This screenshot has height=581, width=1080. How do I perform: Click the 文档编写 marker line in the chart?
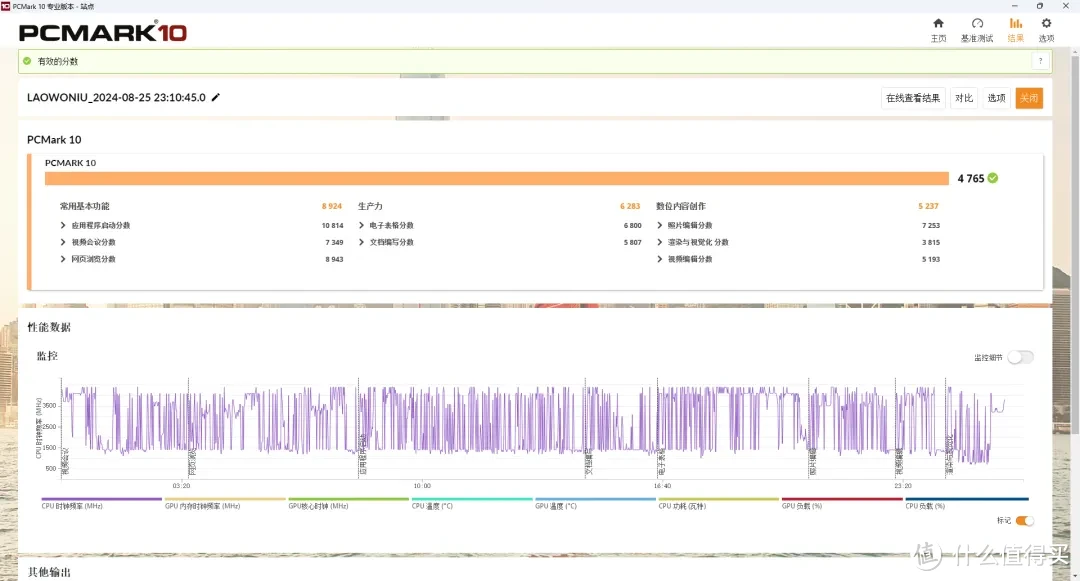tap(585, 427)
